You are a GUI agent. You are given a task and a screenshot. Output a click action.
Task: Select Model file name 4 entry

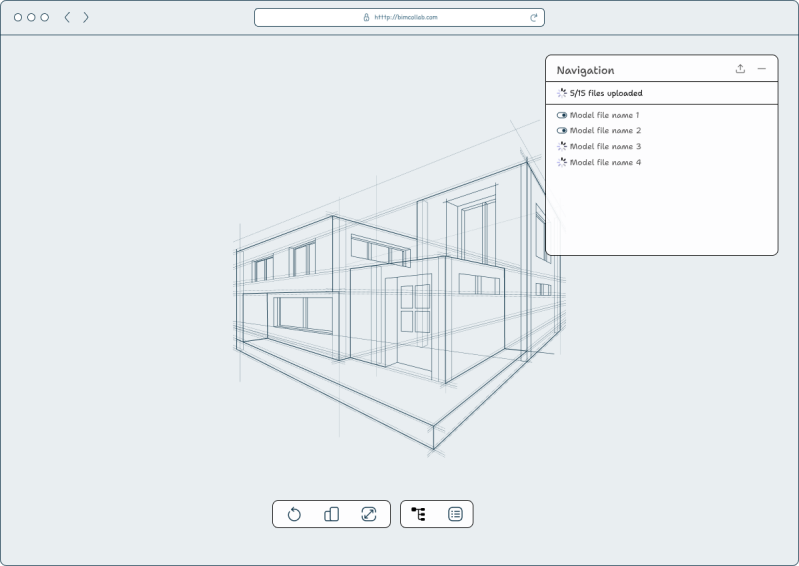(605, 162)
